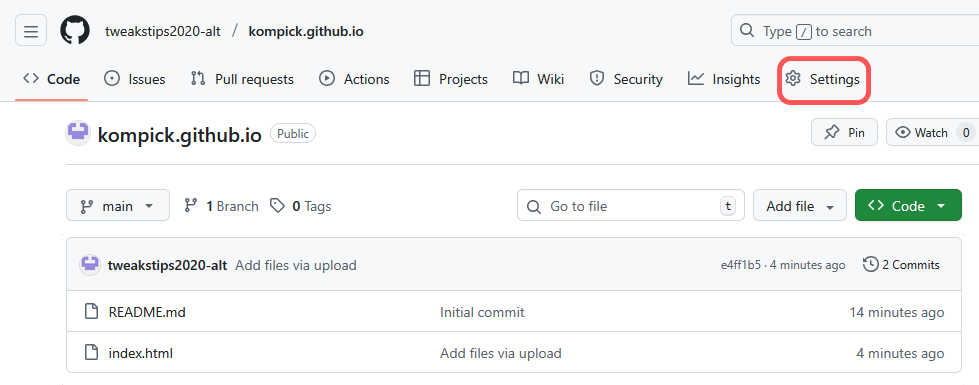The width and height of the screenshot is (979, 385).
Task: Click the Projects table icon
Action: coord(422,79)
